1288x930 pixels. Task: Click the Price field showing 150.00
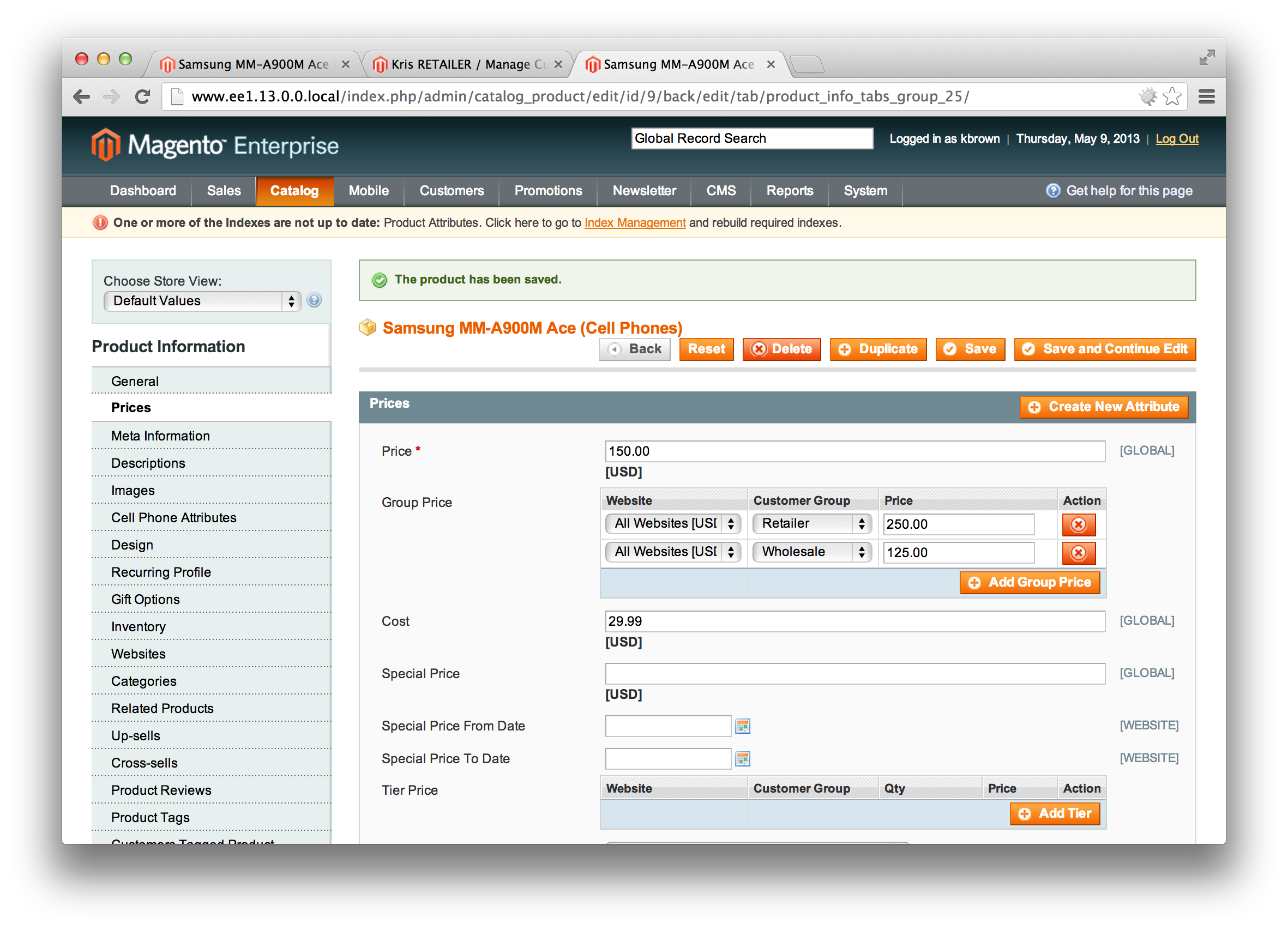(854, 451)
